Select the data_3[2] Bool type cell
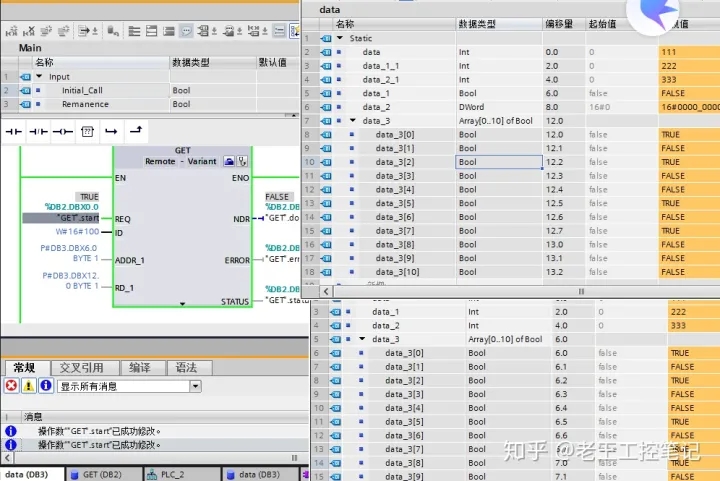 499,161
